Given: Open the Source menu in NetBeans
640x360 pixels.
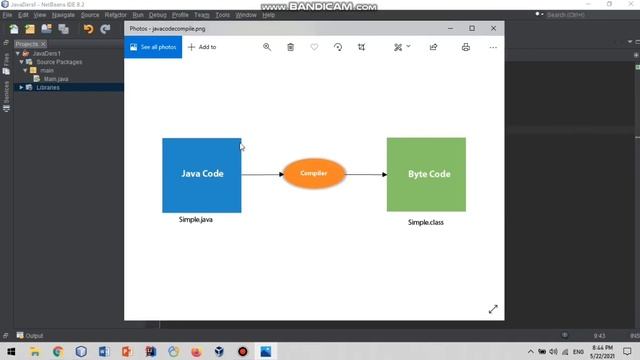Looking at the screenshot, I should 90,15.
